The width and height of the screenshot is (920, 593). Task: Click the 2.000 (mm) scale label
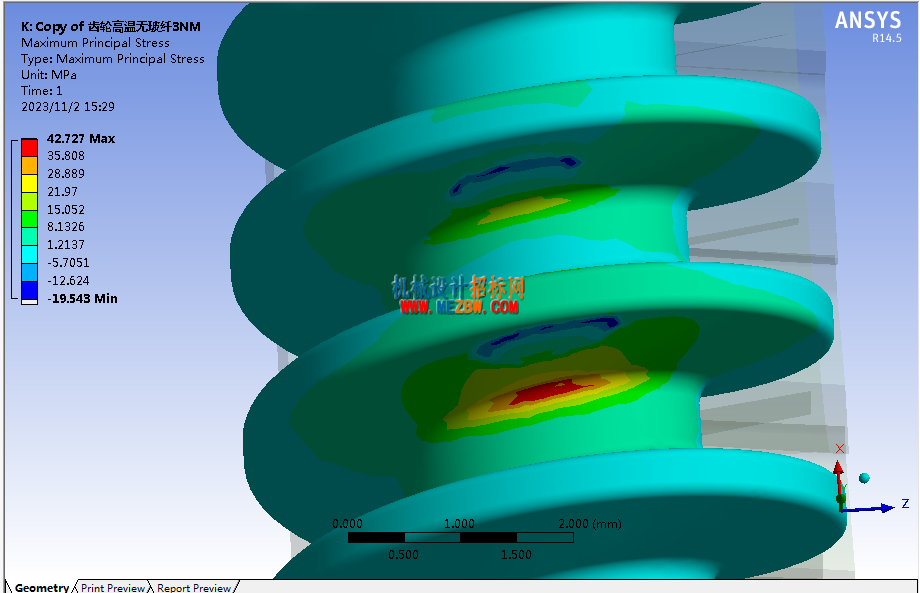590,523
